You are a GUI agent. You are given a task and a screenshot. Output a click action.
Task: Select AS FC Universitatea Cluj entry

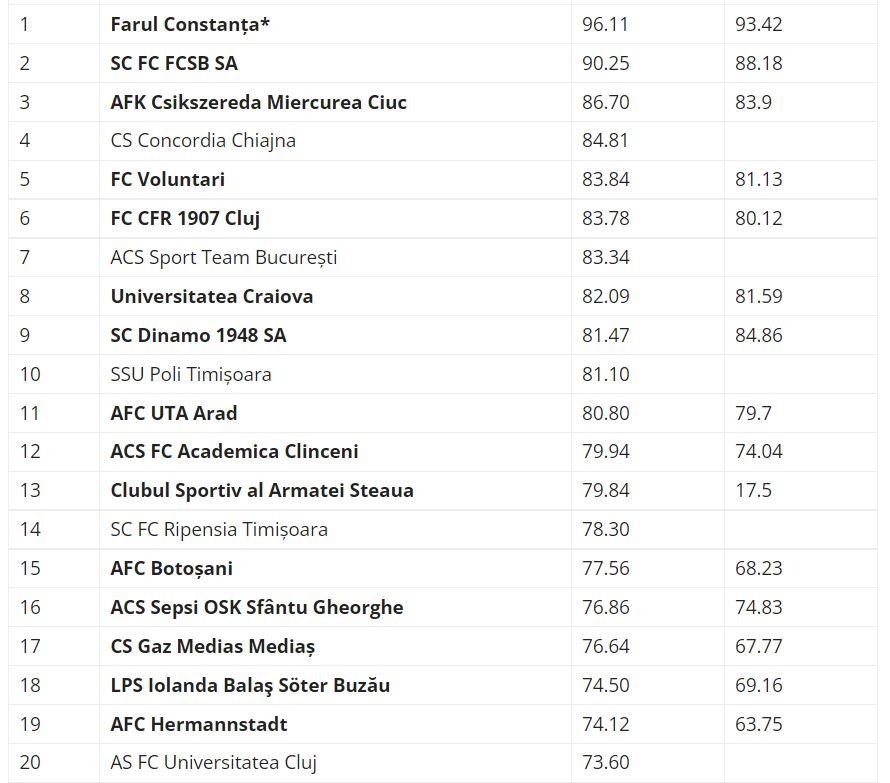tap(213, 763)
